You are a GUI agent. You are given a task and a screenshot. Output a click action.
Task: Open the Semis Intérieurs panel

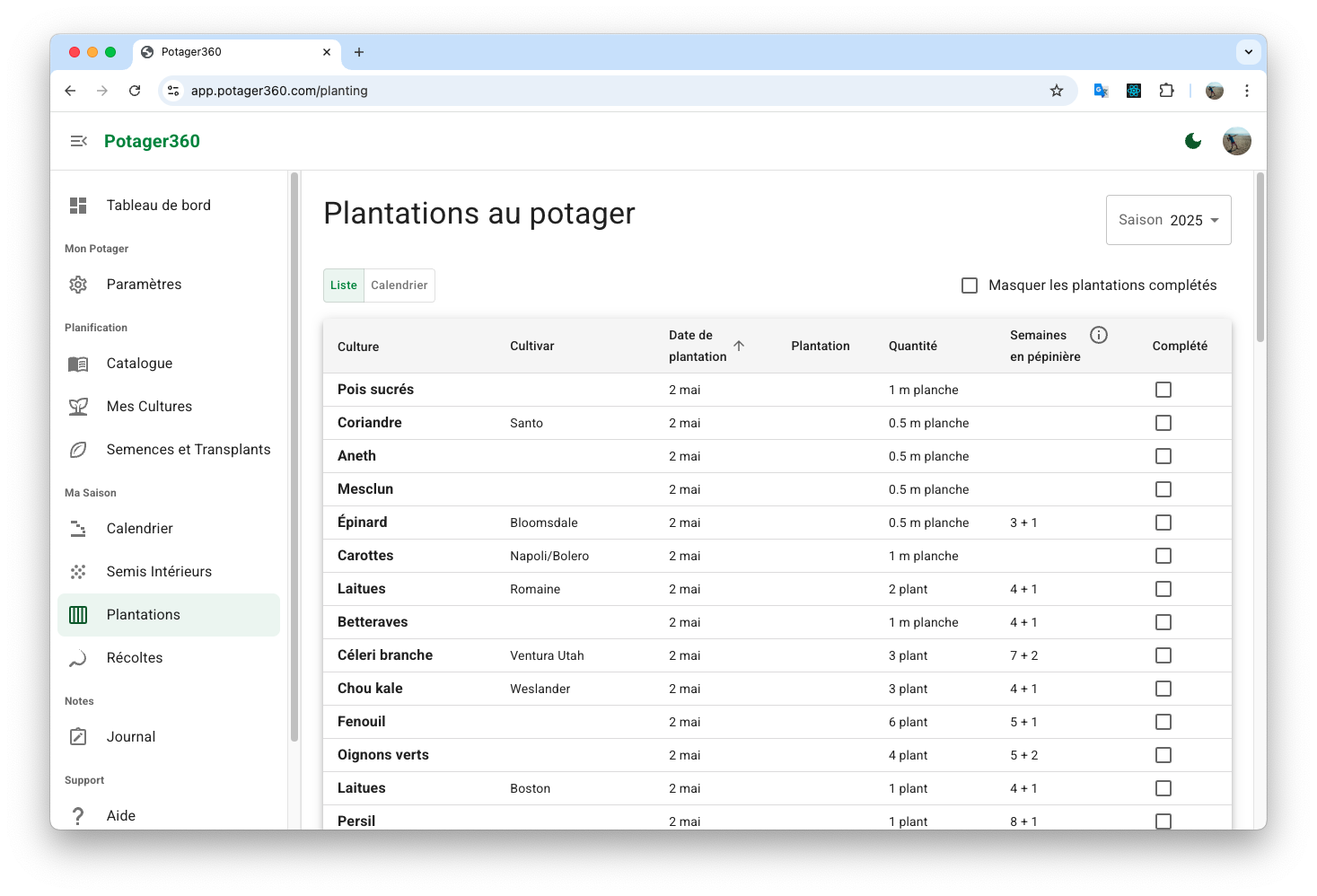pos(159,571)
